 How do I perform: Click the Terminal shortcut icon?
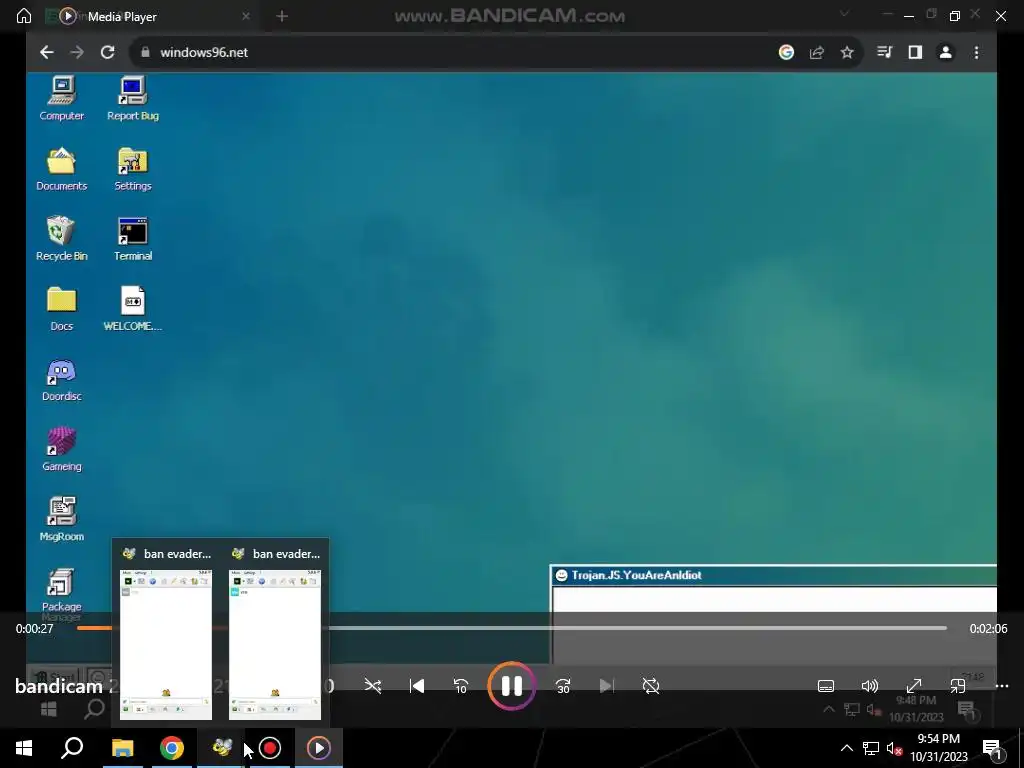[133, 238]
